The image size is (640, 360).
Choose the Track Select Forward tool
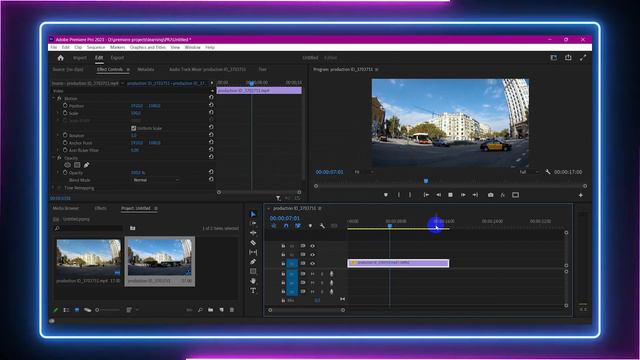pos(253,223)
